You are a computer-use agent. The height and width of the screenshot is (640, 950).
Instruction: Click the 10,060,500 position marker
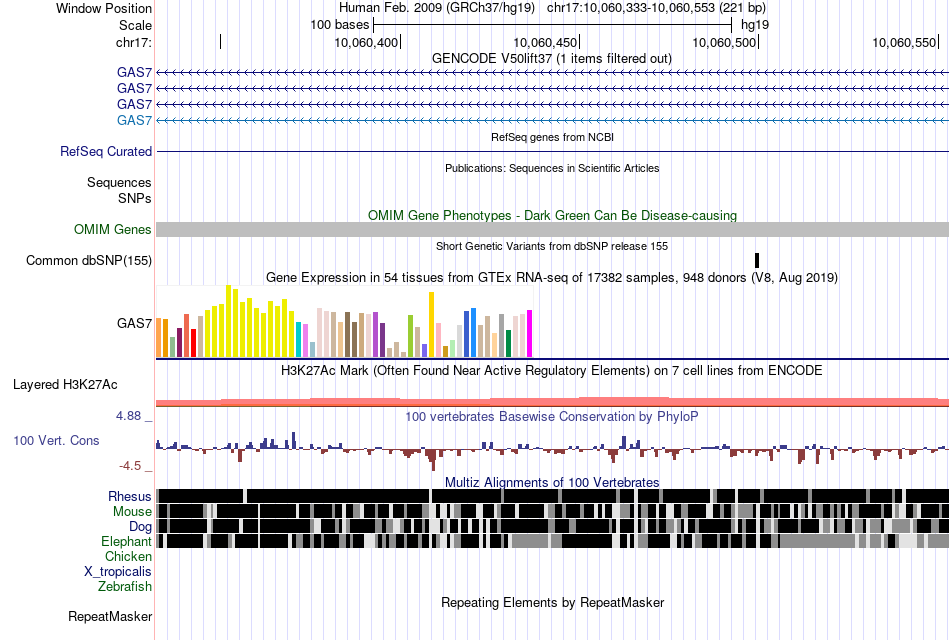click(724, 42)
